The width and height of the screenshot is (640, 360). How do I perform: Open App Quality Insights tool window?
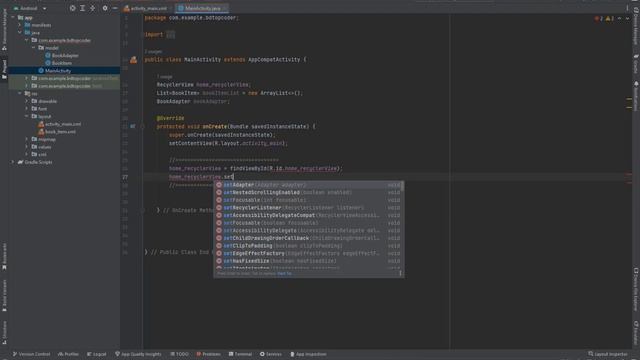138,354
